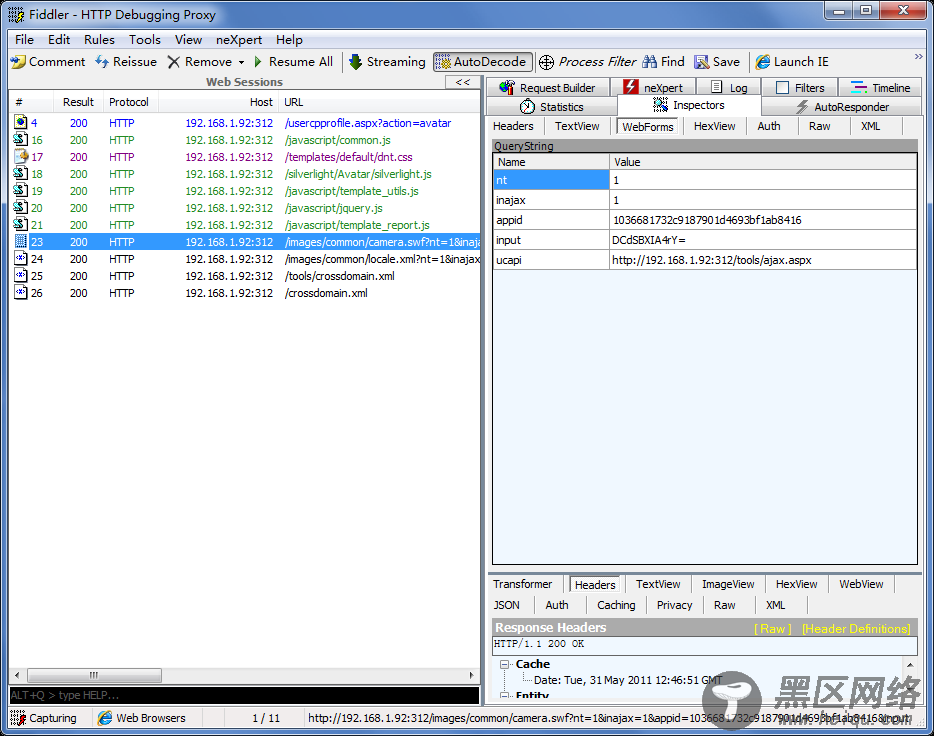Click right arrow of sessions scrollbar

(471, 675)
